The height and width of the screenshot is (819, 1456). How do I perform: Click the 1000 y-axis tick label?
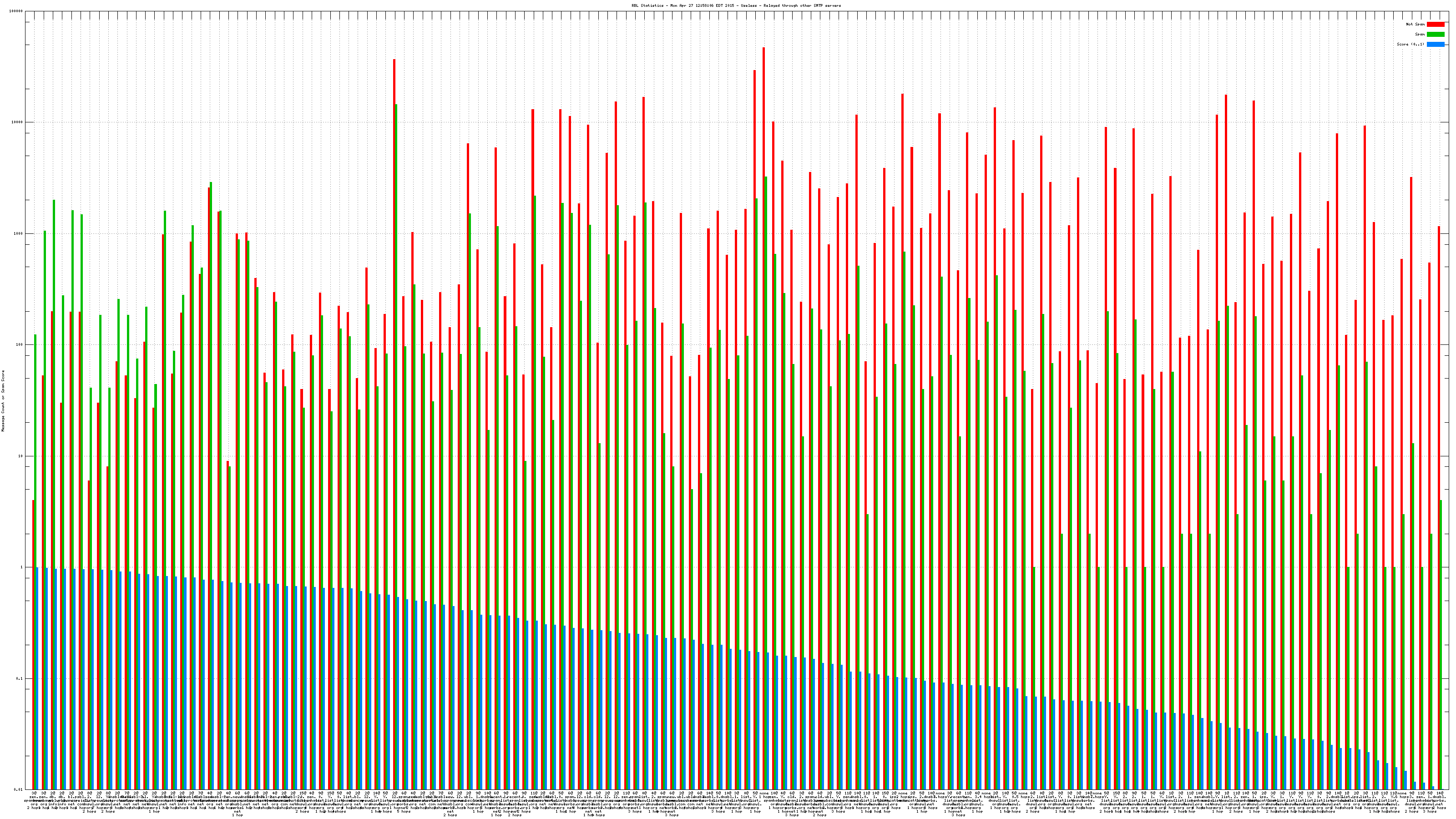[x=19, y=234]
